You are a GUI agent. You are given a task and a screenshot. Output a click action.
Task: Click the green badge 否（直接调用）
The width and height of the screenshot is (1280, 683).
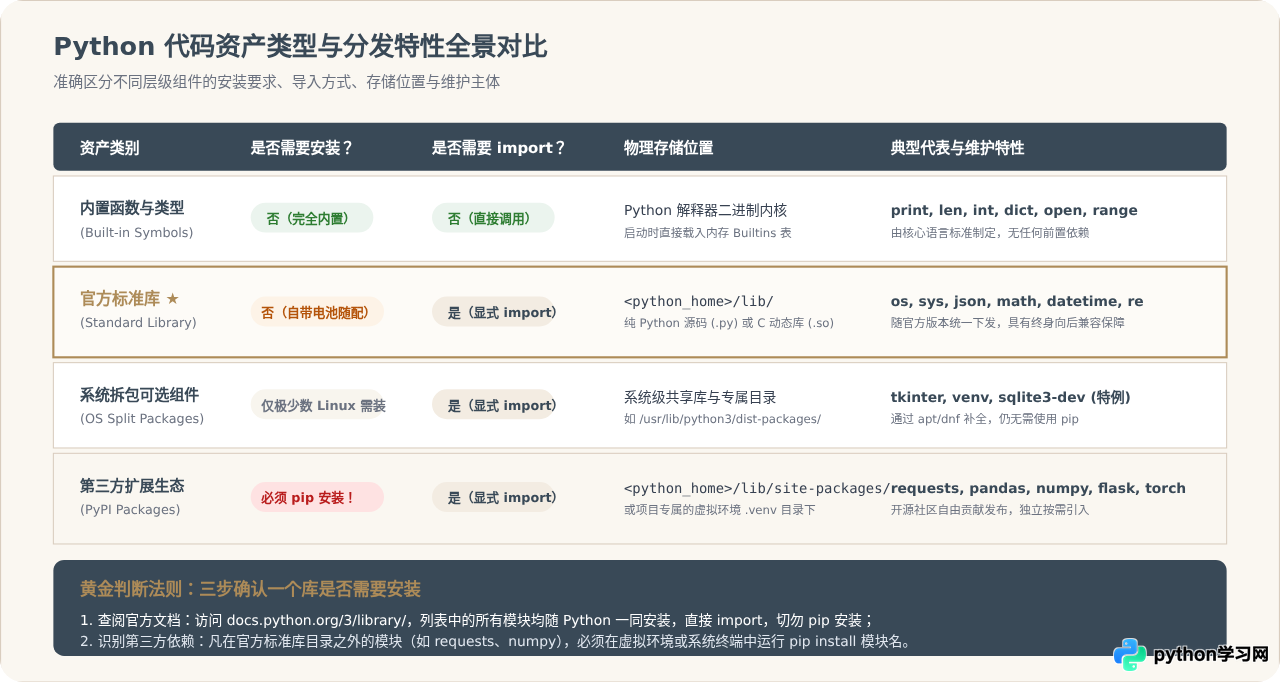click(493, 218)
